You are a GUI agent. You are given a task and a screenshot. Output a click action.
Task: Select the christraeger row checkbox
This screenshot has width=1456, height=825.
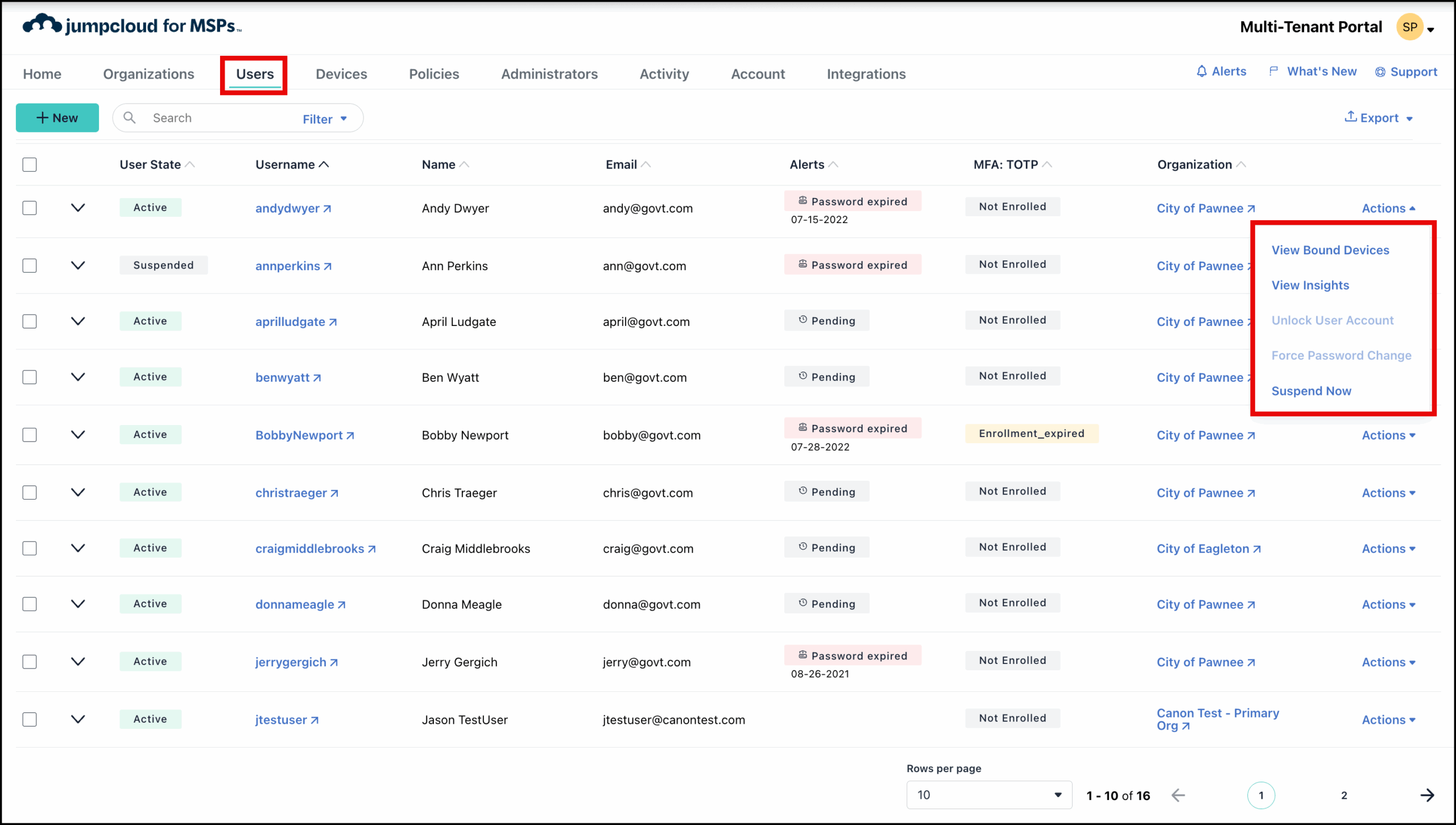[x=30, y=492]
